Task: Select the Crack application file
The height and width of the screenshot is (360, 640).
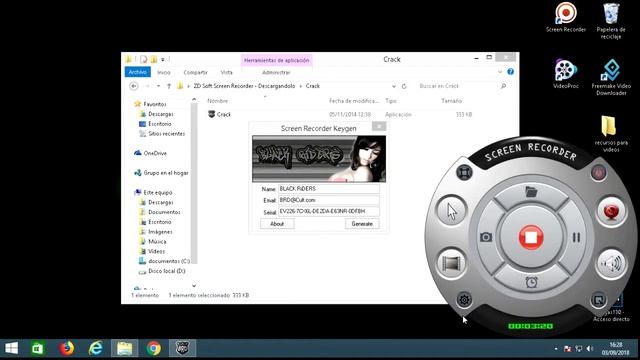Action: click(x=223, y=115)
